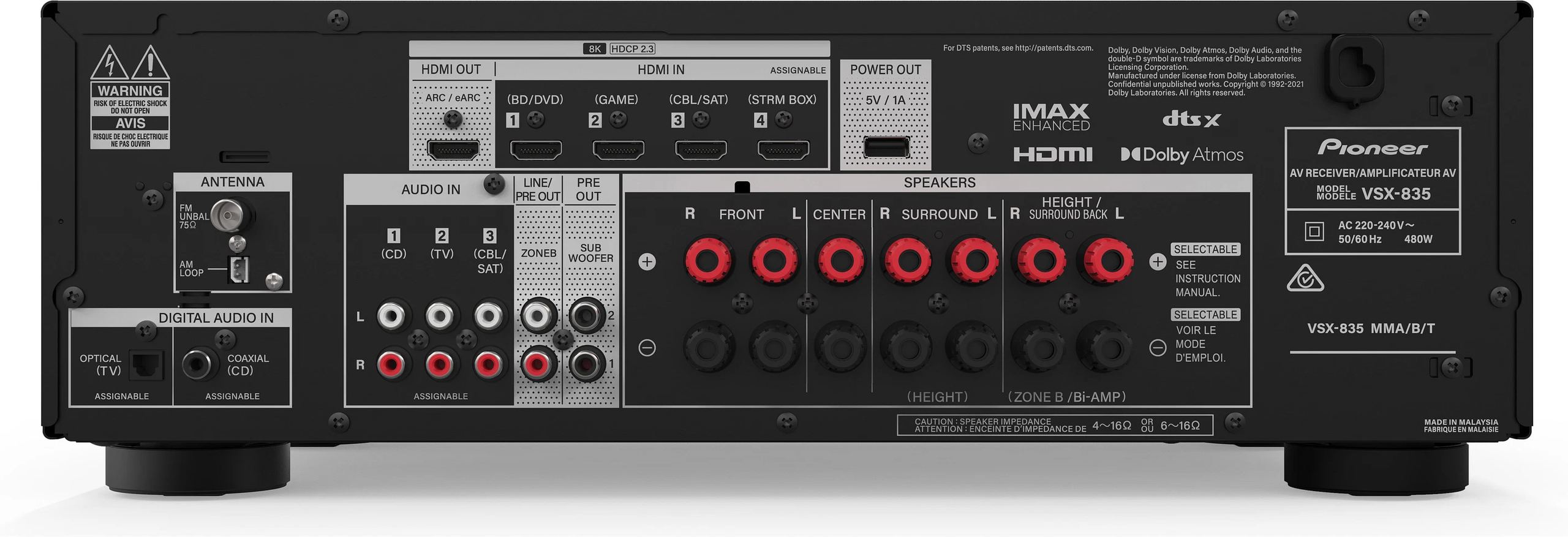Click the AC 220-240V~ rating text

(1376, 225)
